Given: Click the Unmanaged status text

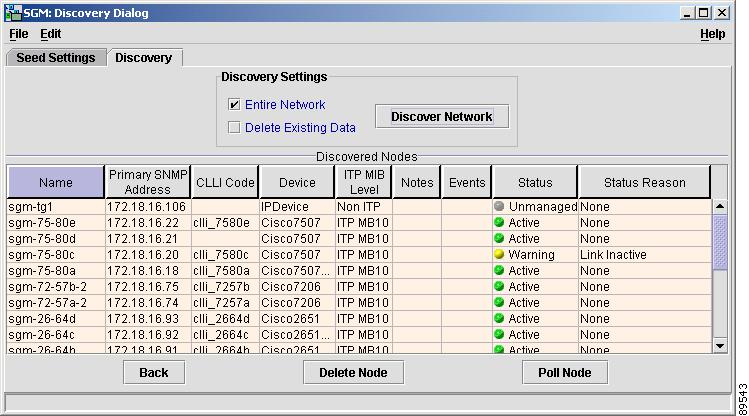Looking at the screenshot, I should coord(543,206).
